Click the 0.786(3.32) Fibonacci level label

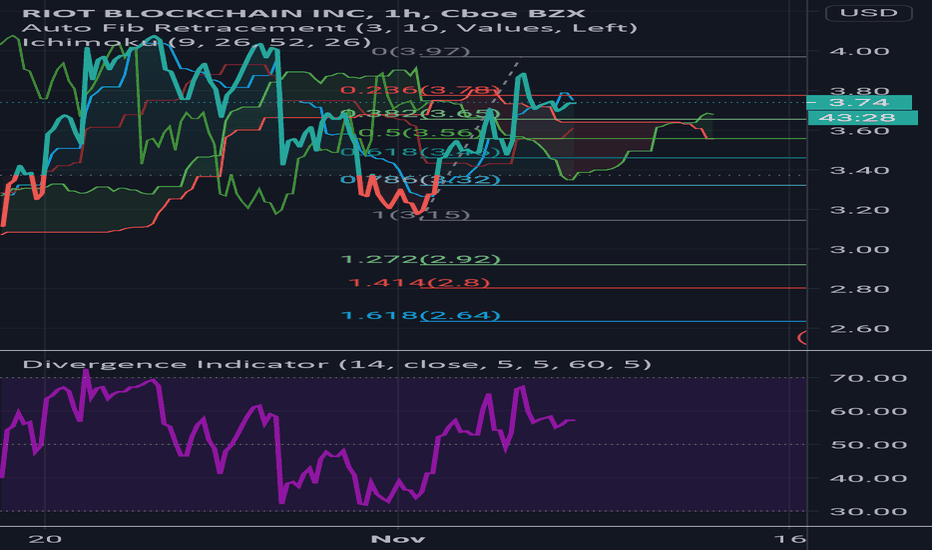pos(420,180)
